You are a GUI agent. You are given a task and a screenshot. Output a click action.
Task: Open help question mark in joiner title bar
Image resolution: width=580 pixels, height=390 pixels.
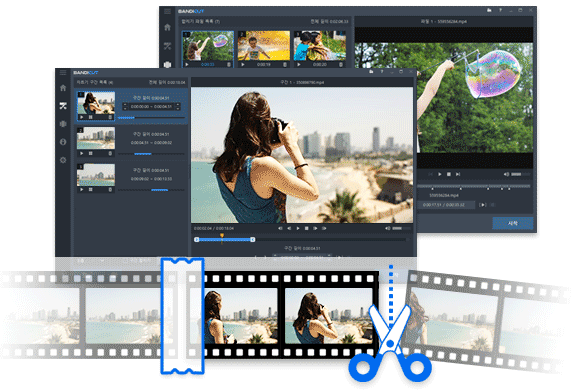click(500, 10)
